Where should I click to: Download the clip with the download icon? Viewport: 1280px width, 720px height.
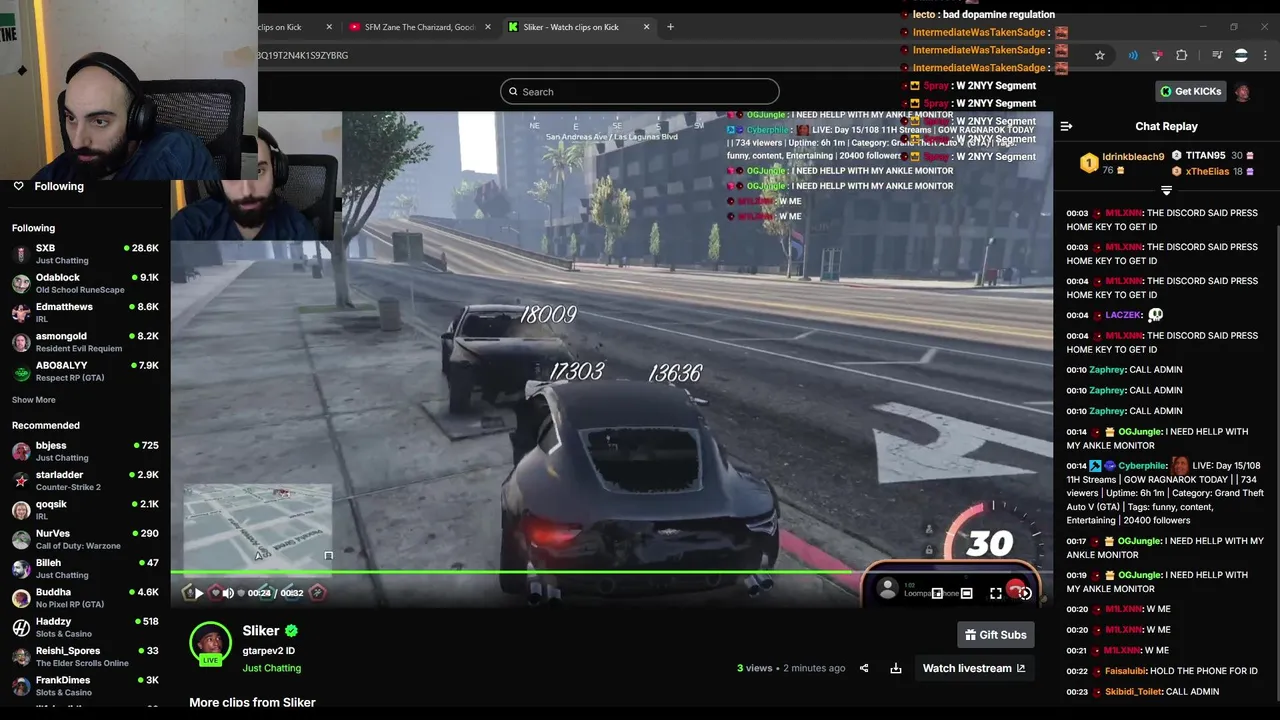click(x=896, y=668)
